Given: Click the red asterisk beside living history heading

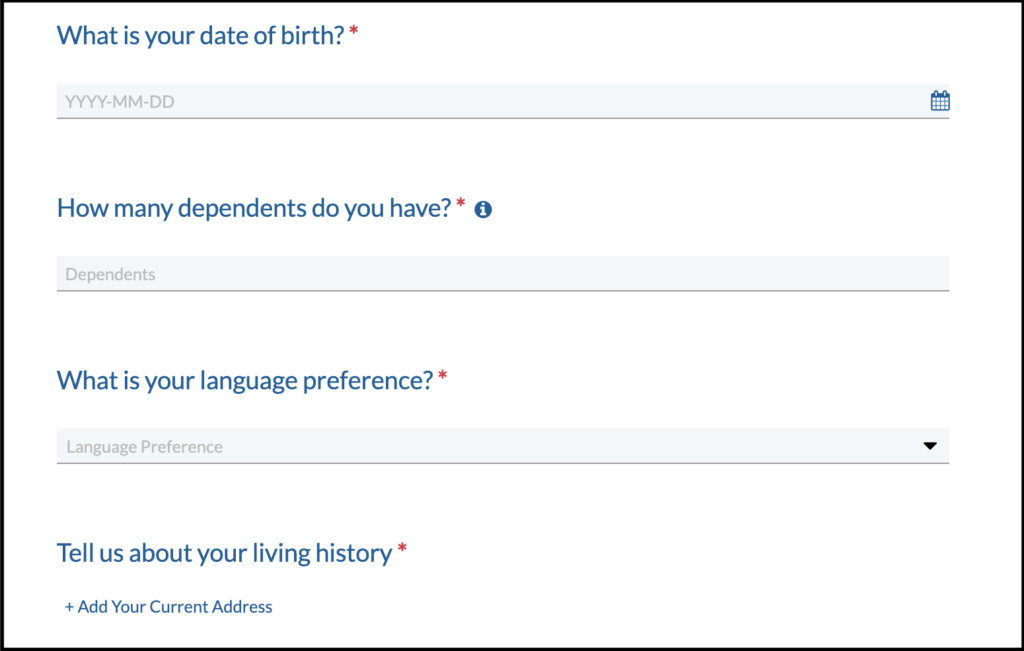Looking at the screenshot, I should (x=402, y=549).
